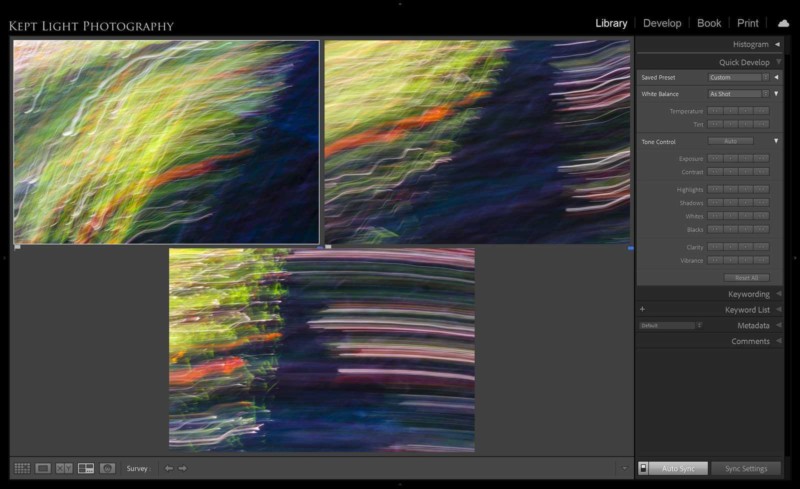Select the bottom center survey photo

point(322,350)
